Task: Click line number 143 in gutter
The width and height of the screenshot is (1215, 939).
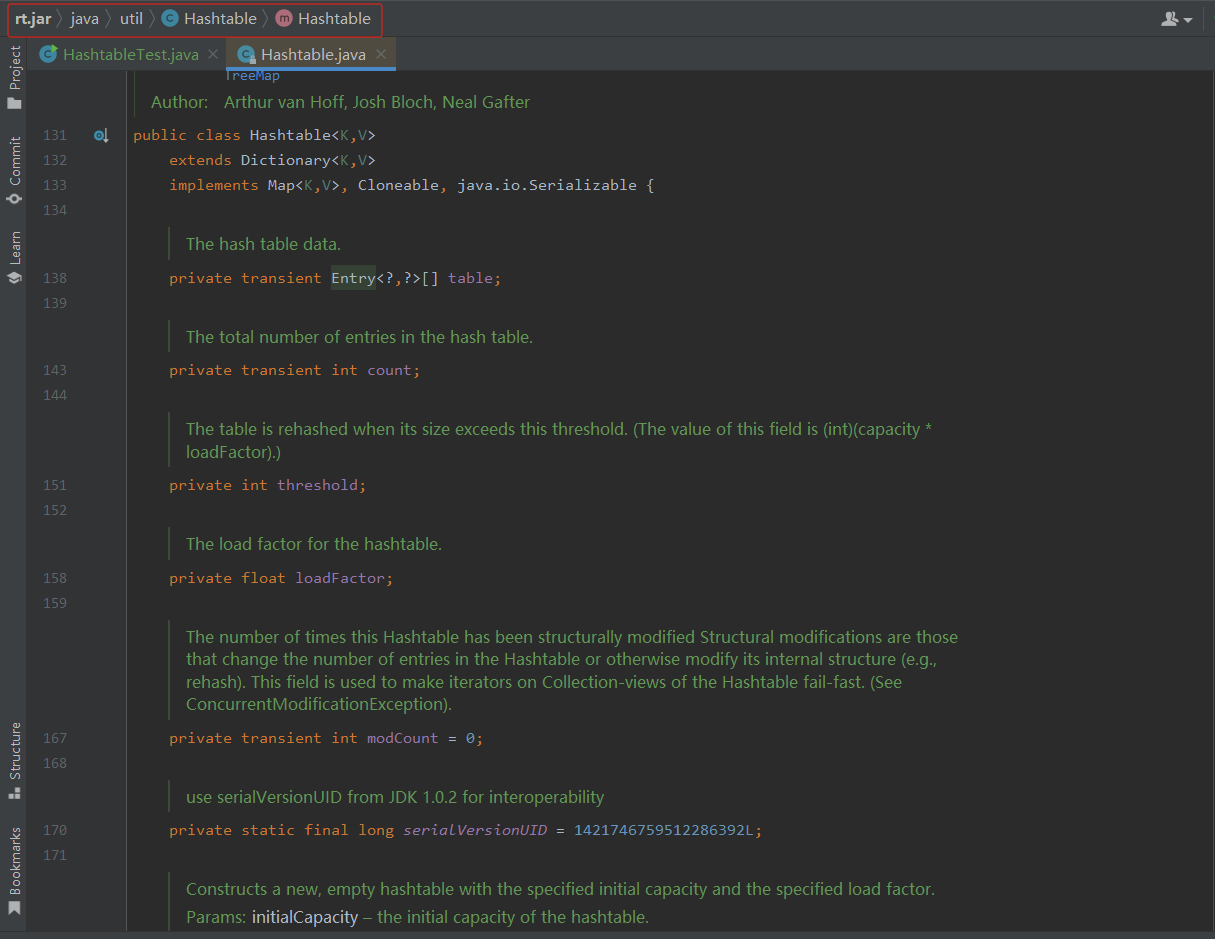Action: tap(55, 370)
